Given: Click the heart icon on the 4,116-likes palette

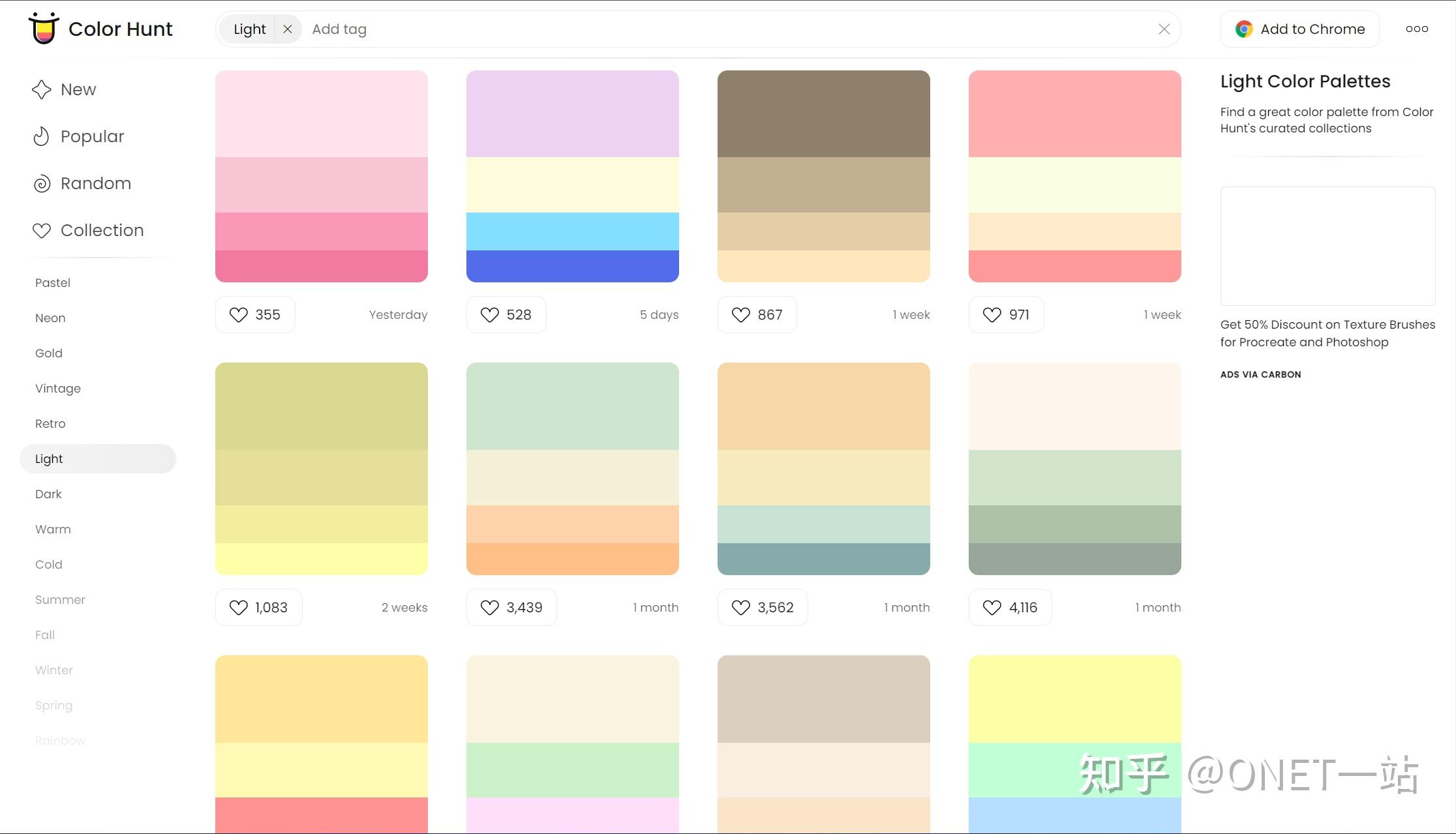Looking at the screenshot, I should pos(991,607).
